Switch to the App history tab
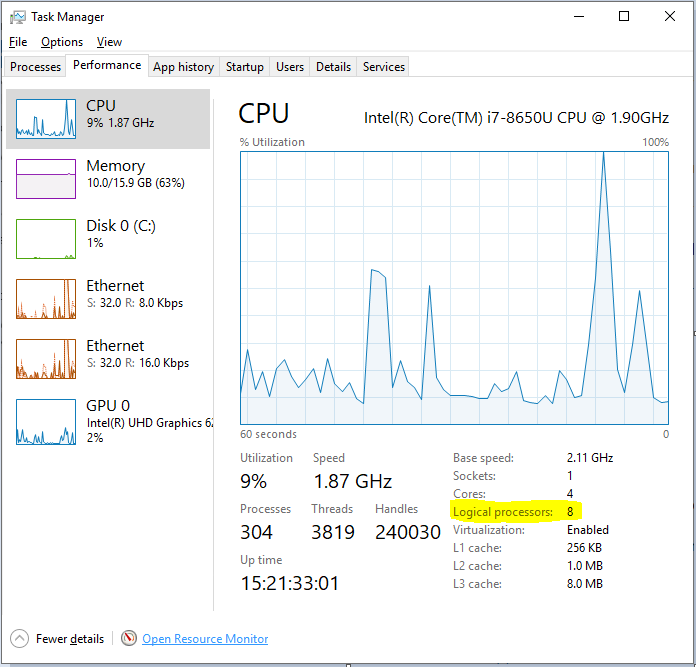The width and height of the screenshot is (696, 667). click(183, 67)
